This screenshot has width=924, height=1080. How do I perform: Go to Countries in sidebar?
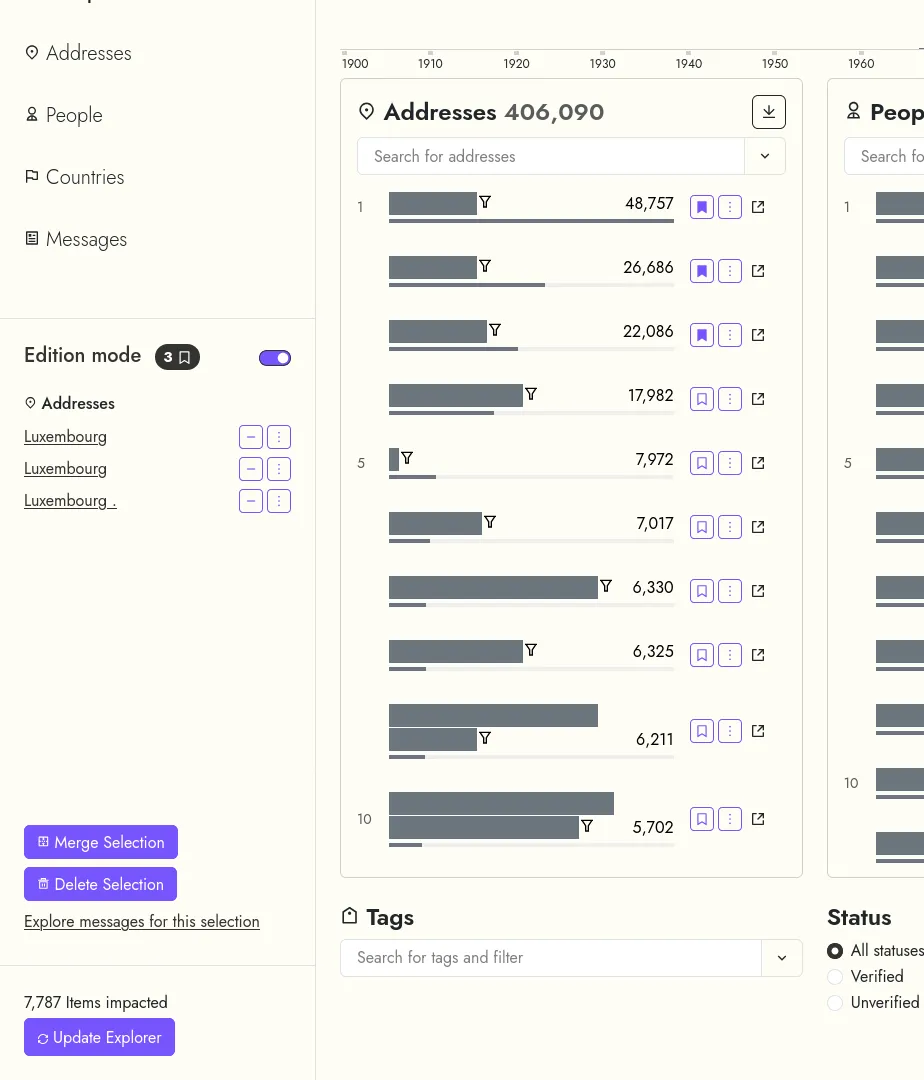point(85,177)
